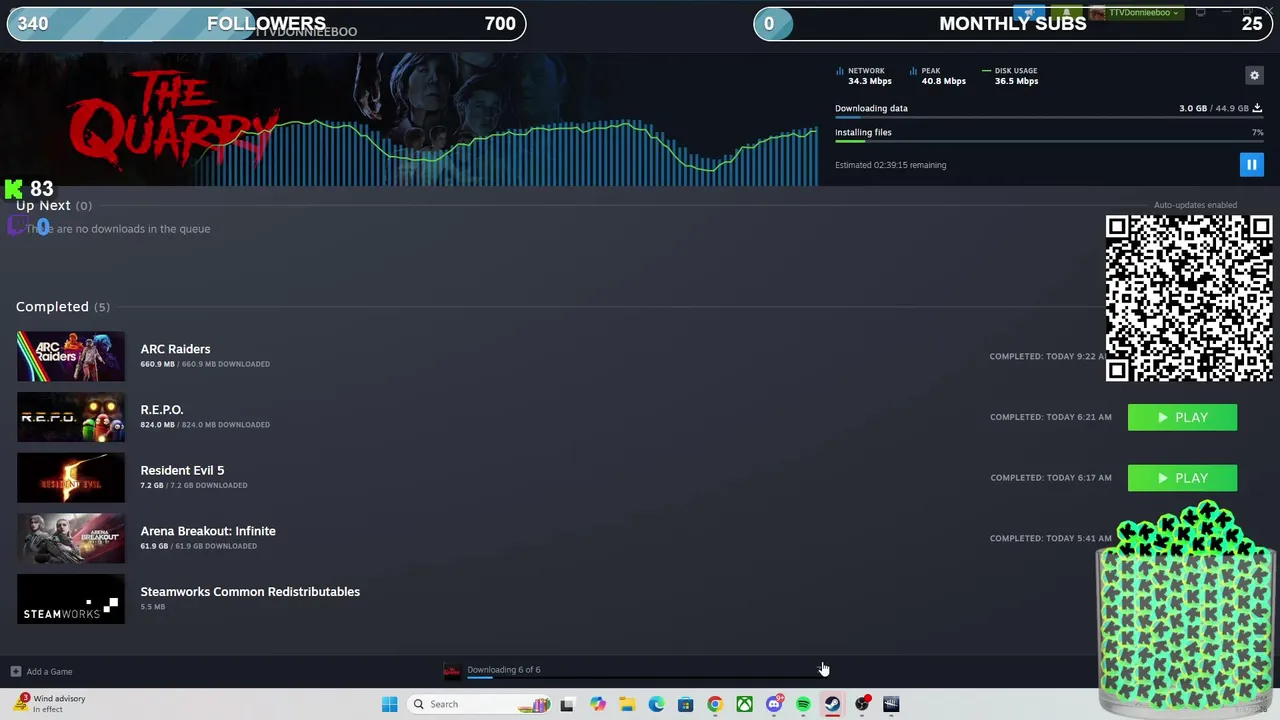Screen dimensions: 1280x720
Task: Click the Steam taskbar icon
Action: coord(832,704)
